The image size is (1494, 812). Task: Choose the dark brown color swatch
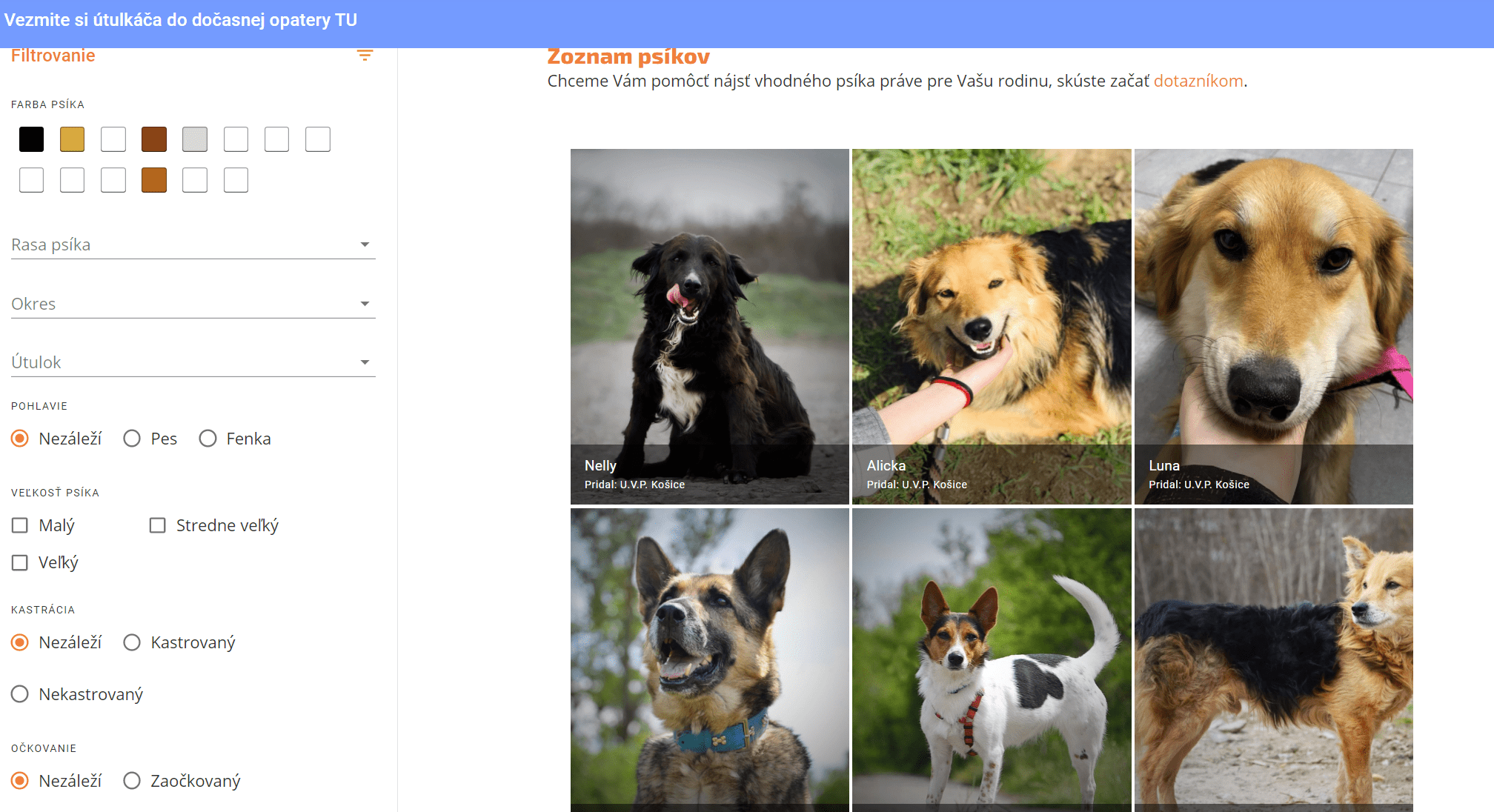154,139
